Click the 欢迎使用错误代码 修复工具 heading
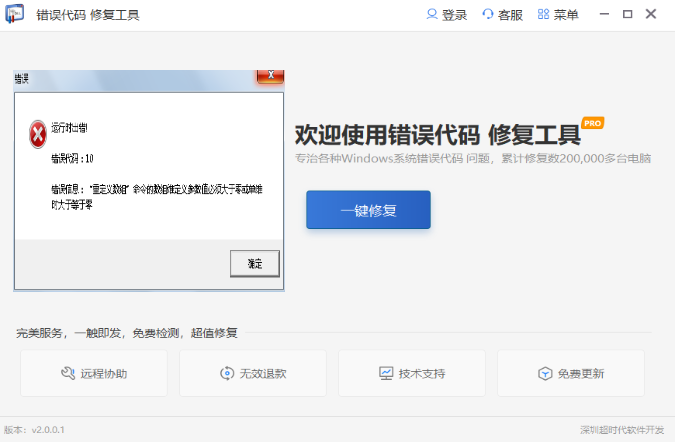Viewport: 675px width, 444px height. (x=438, y=135)
